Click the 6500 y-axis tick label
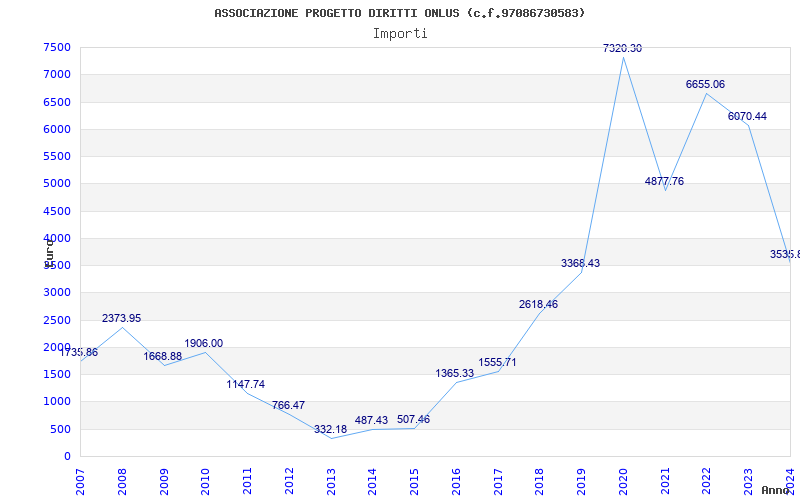Screen dimensions: 800x500 click(57, 102)
